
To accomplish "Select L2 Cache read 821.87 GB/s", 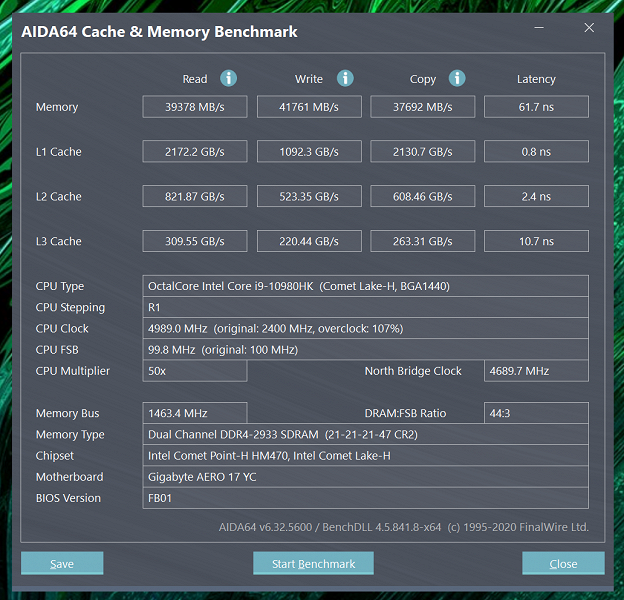I will pyautogui.click(x=195, y=196).
